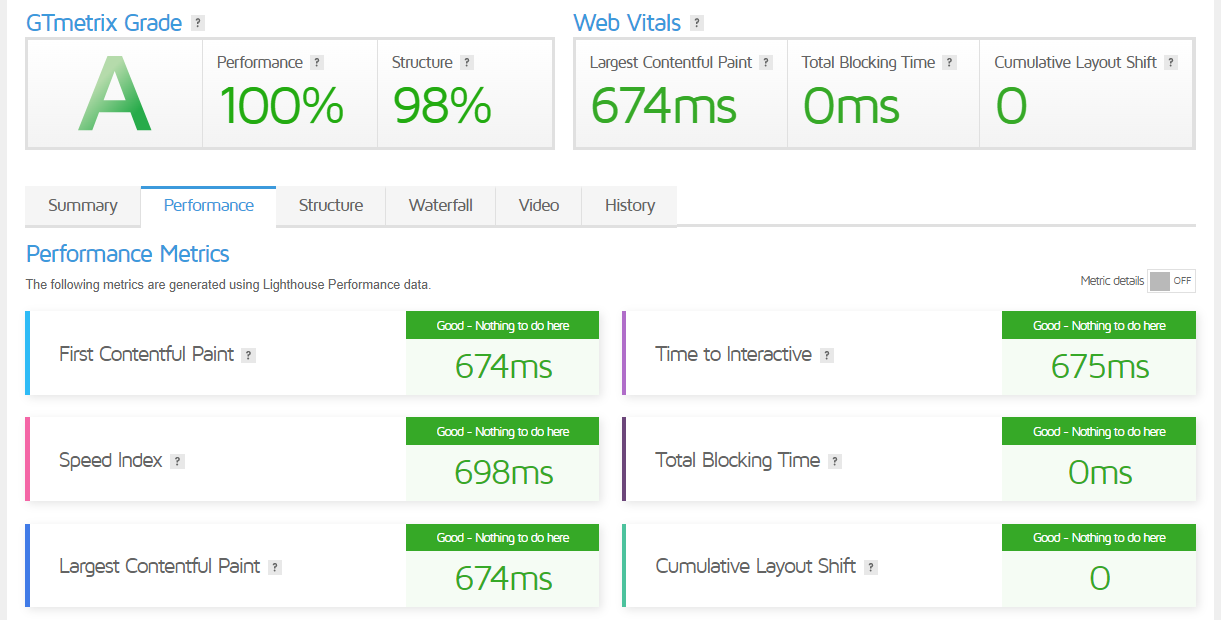The image size is (1221, 620).
Task: Open the Structure tab
Action: coord(331,206)
